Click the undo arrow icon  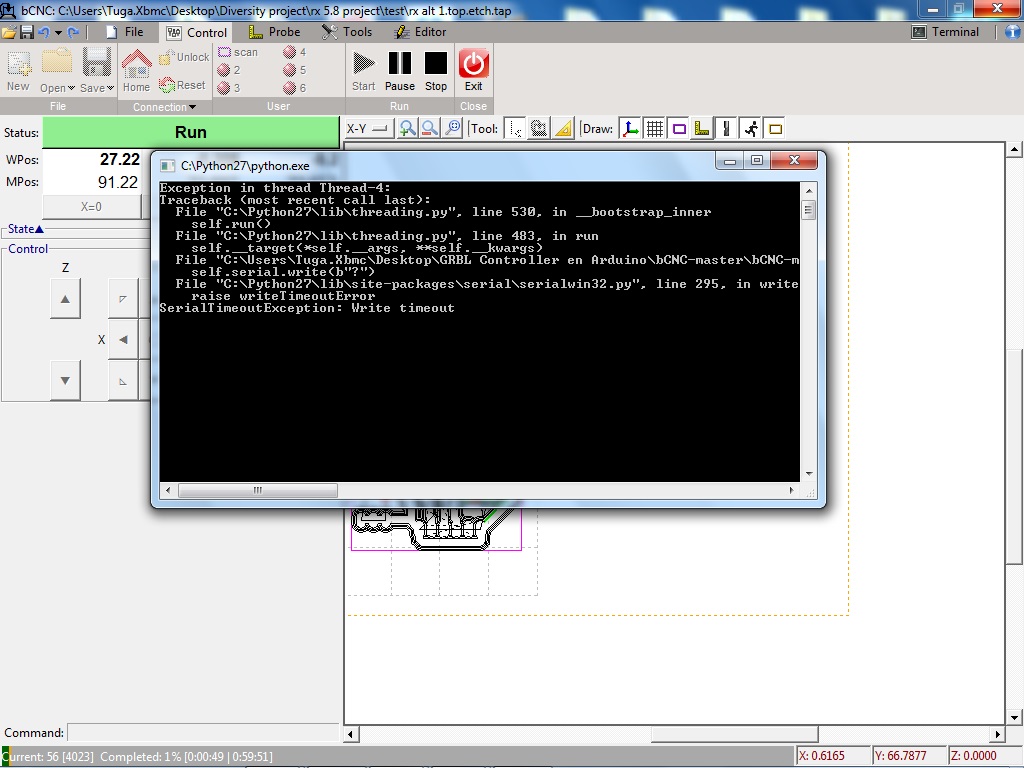[x=44, y=32]
